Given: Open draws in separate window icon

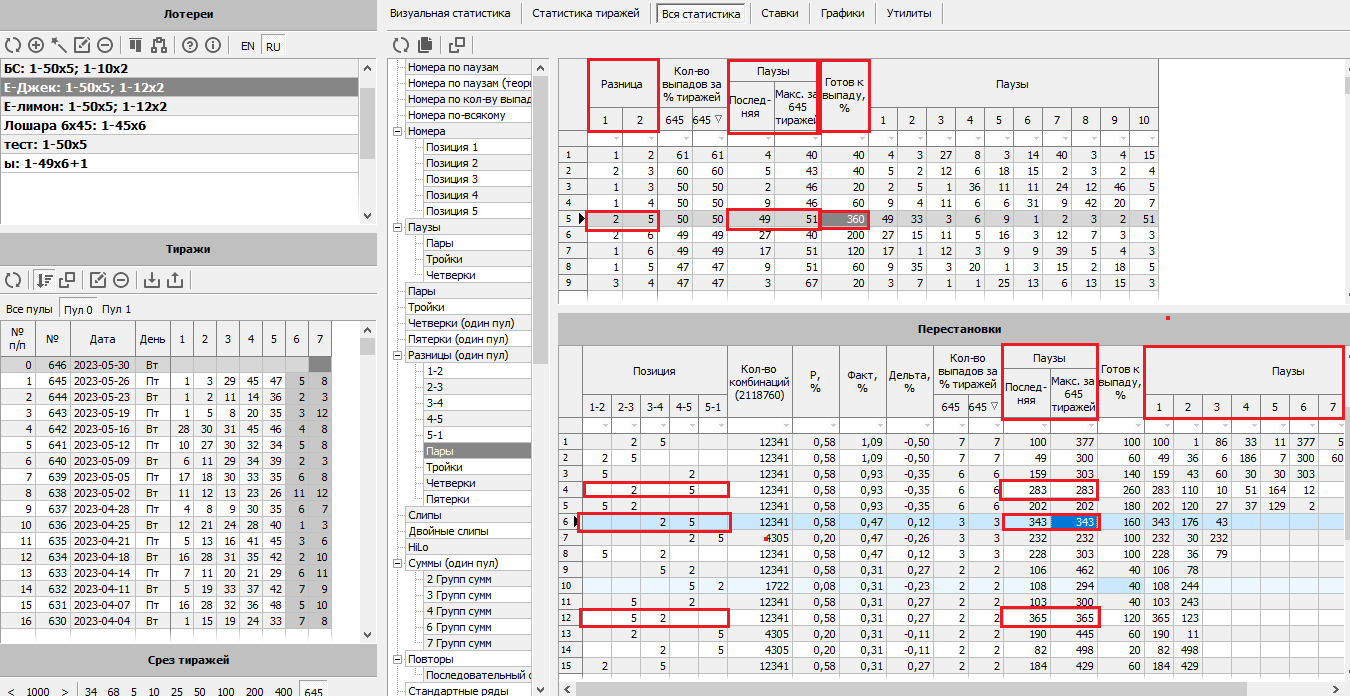Looking at the screenshot, I should click(x=67, y=280).
